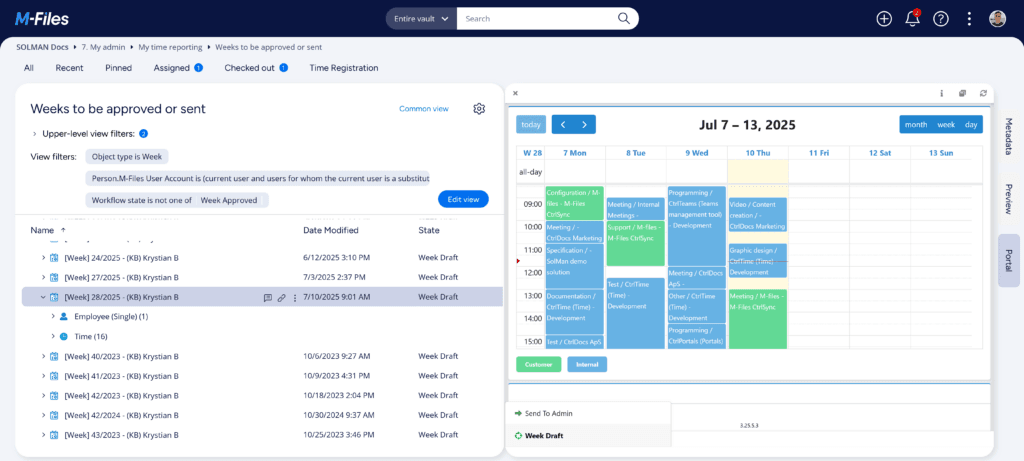The image size is (1024, 461).
Task: Expand Upper-level view filters
Action: click(34, 134)
